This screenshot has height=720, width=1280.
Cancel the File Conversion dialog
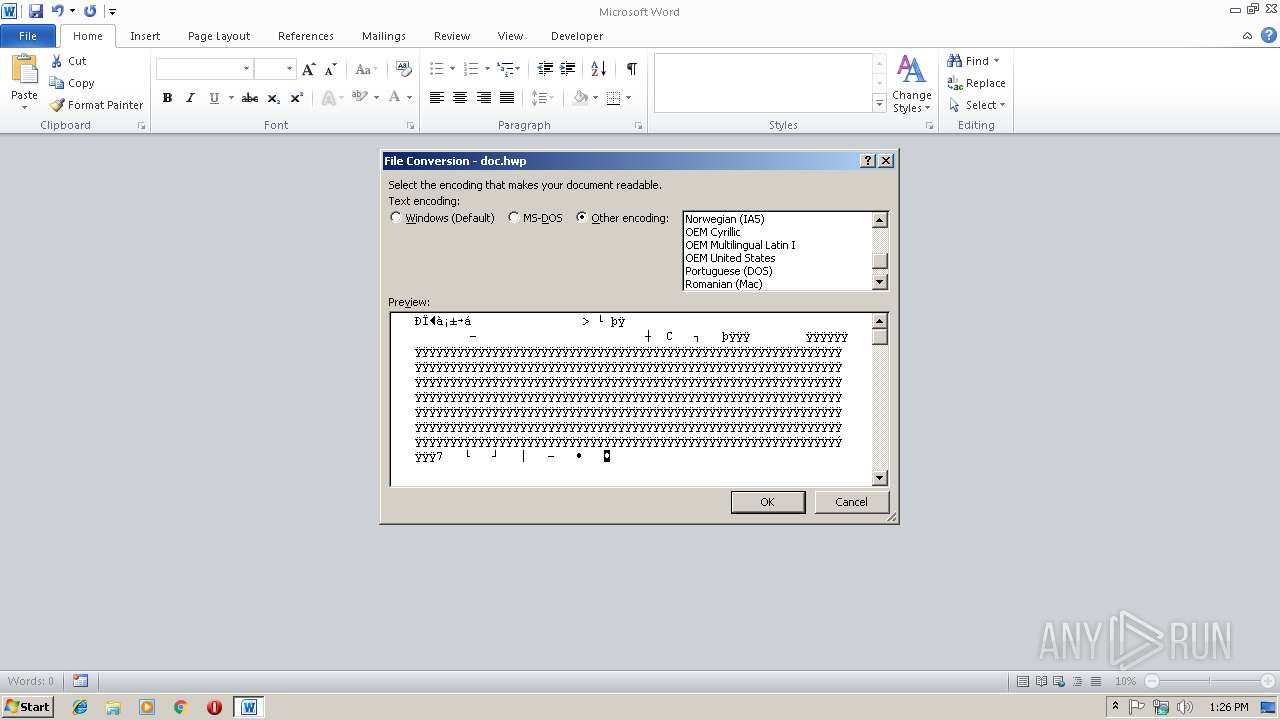851,502
